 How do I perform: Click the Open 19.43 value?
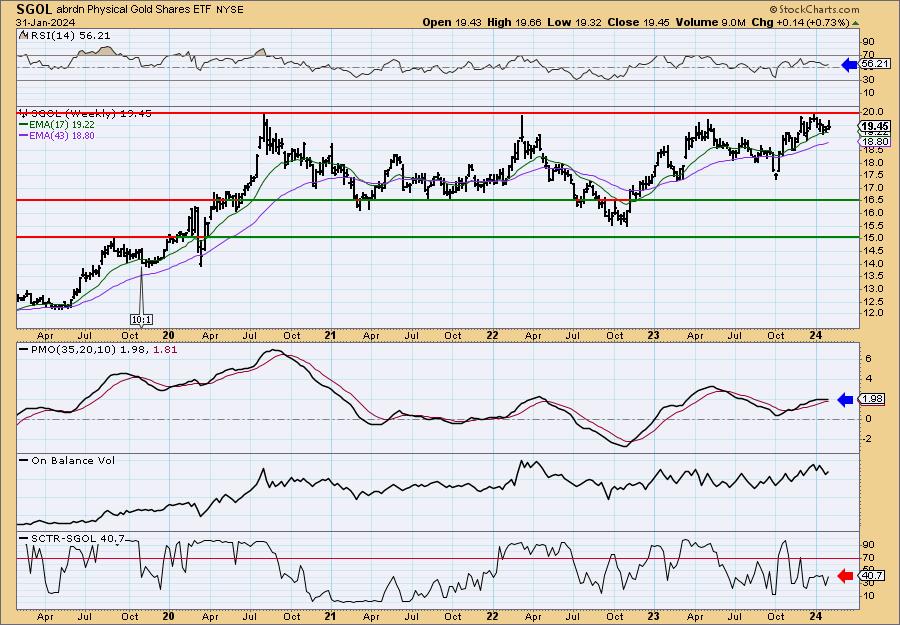[x=453, y=22]
